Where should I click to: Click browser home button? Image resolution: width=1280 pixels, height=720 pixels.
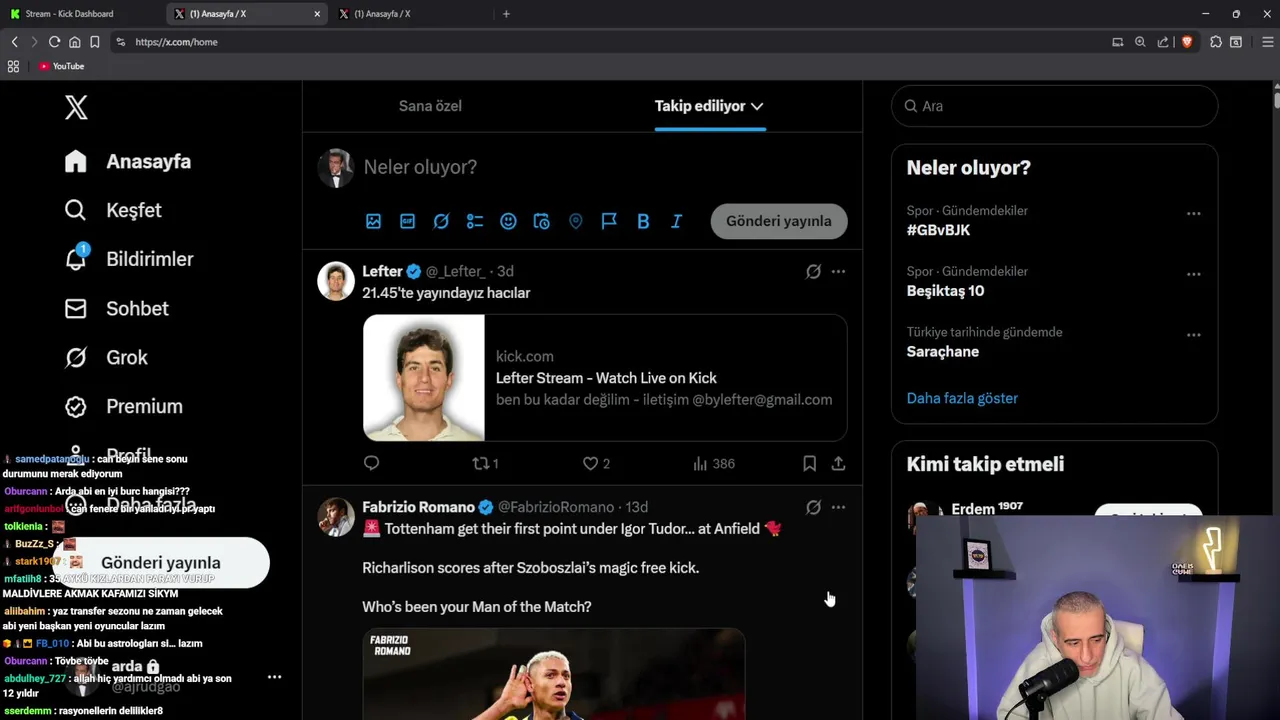(74, 42)
